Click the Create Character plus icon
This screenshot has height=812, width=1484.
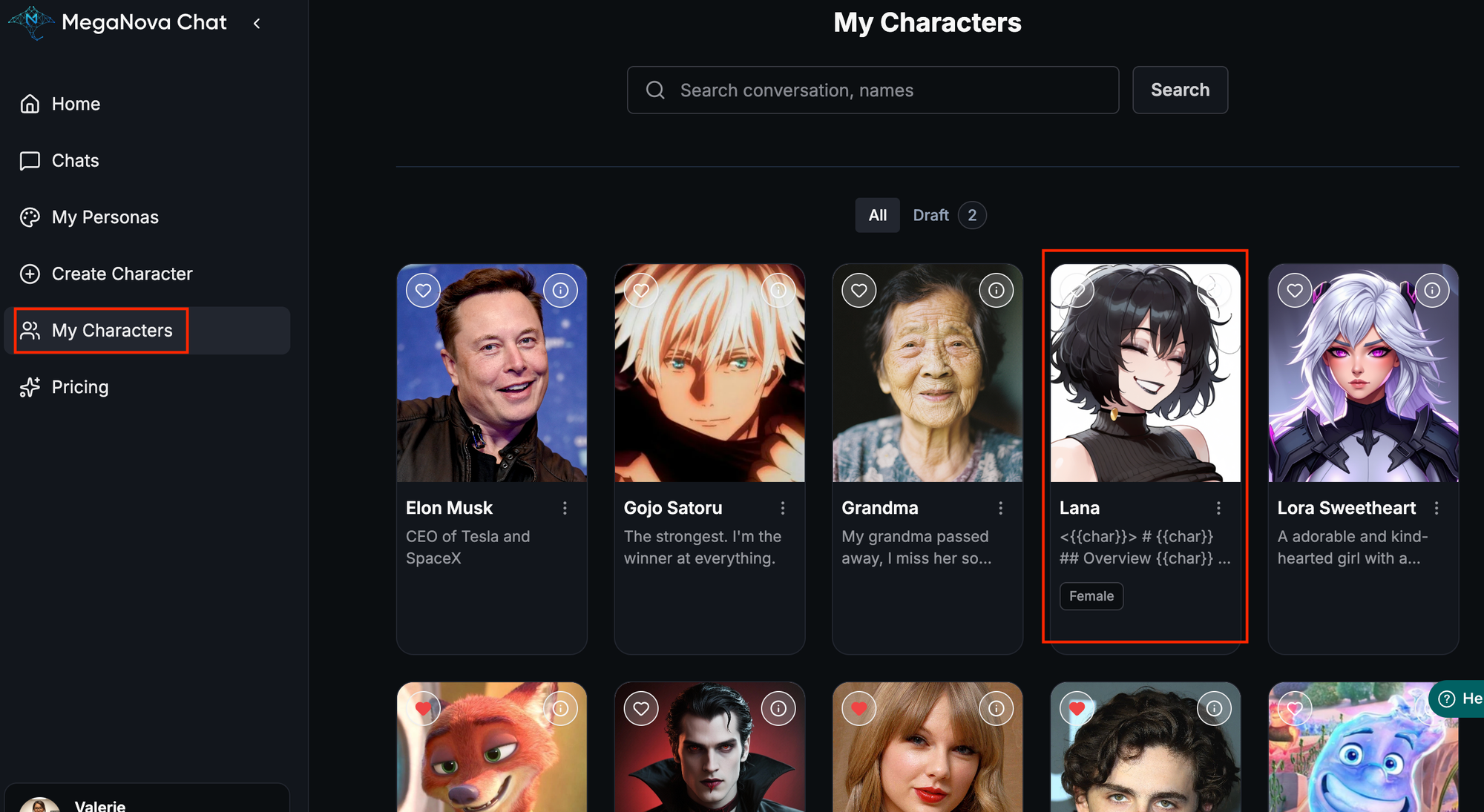pyautogui.click(x=30, y=274)
